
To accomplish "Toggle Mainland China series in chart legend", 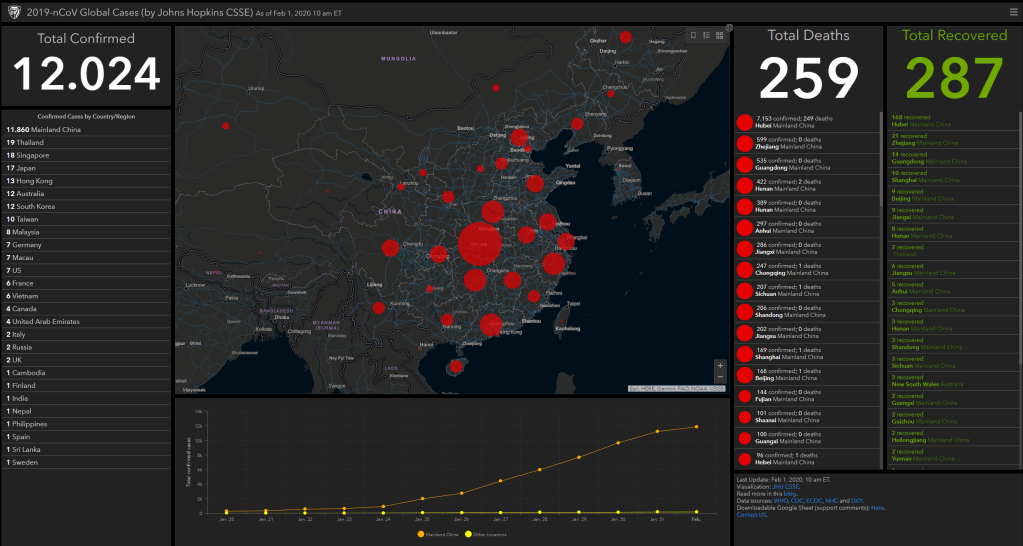I will [x=436, y=535].
